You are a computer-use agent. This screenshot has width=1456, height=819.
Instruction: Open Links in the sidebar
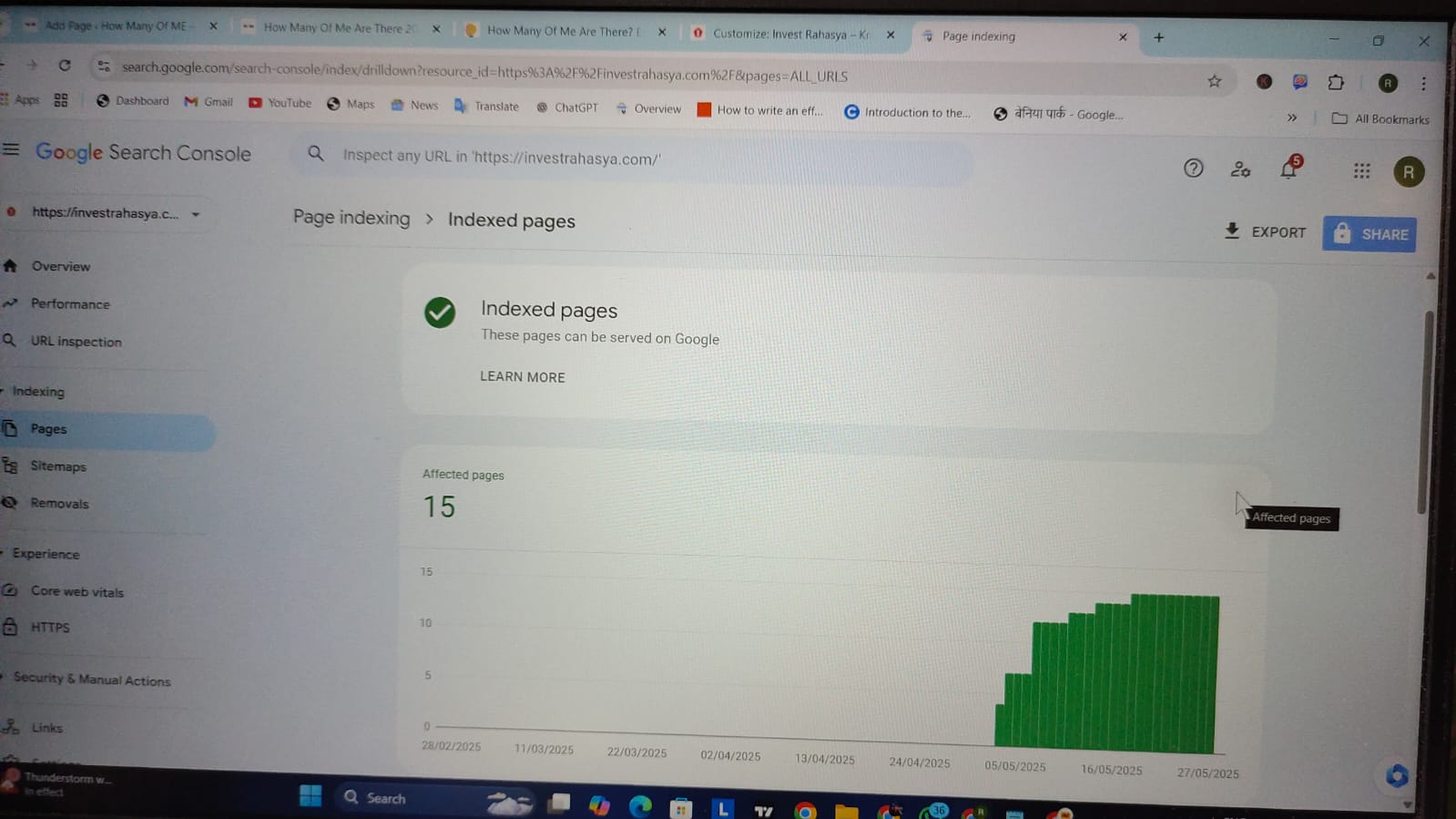point(46,727)
